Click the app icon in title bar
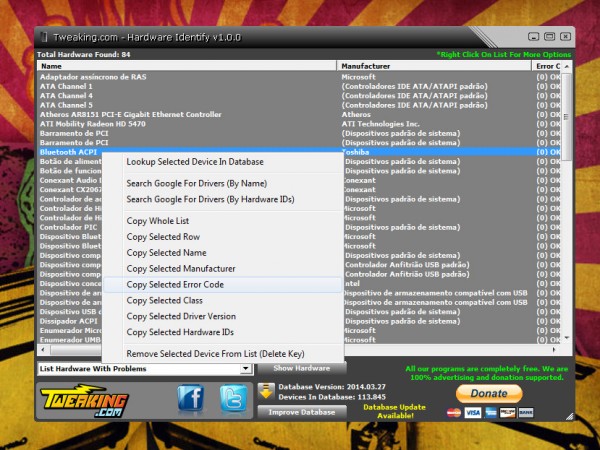The image size is (600, 450). point(44,37)
